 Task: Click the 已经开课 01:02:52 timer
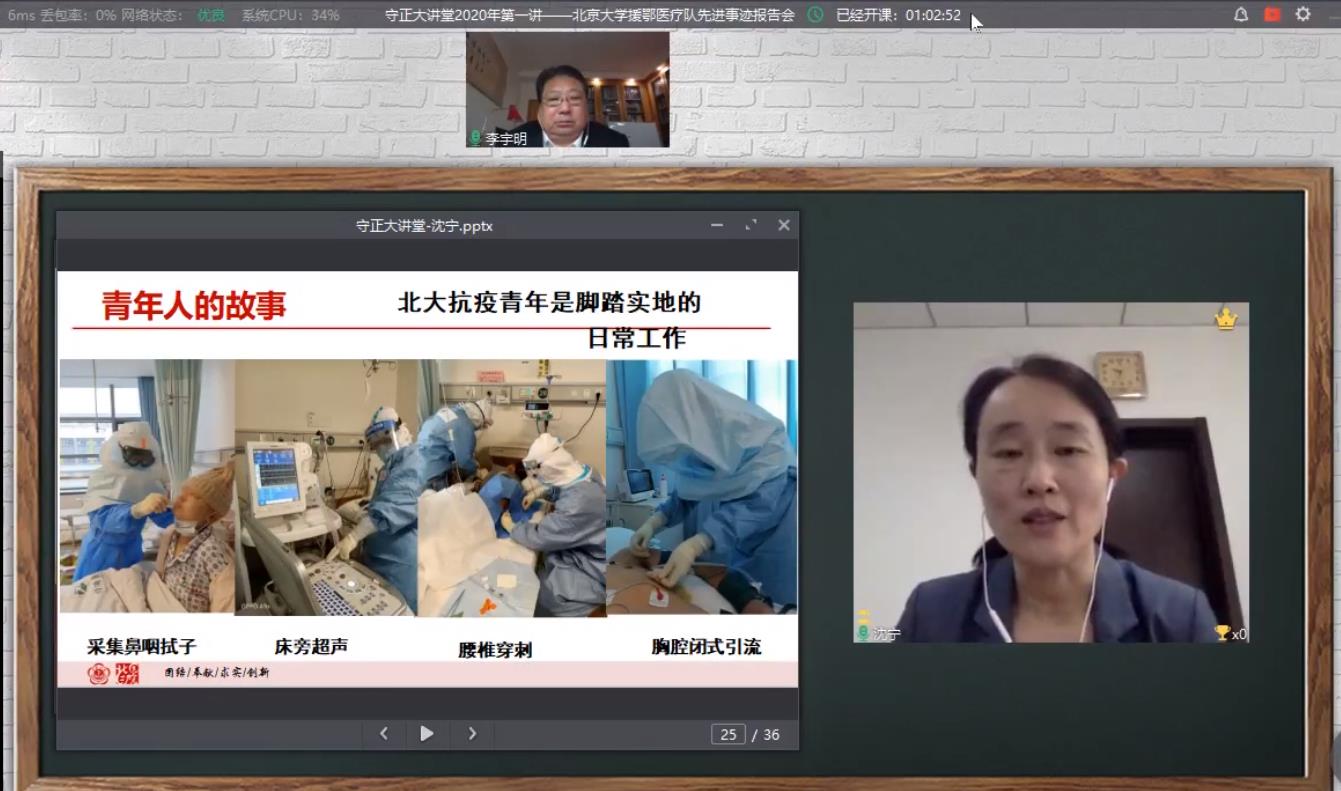pos(898,15)
